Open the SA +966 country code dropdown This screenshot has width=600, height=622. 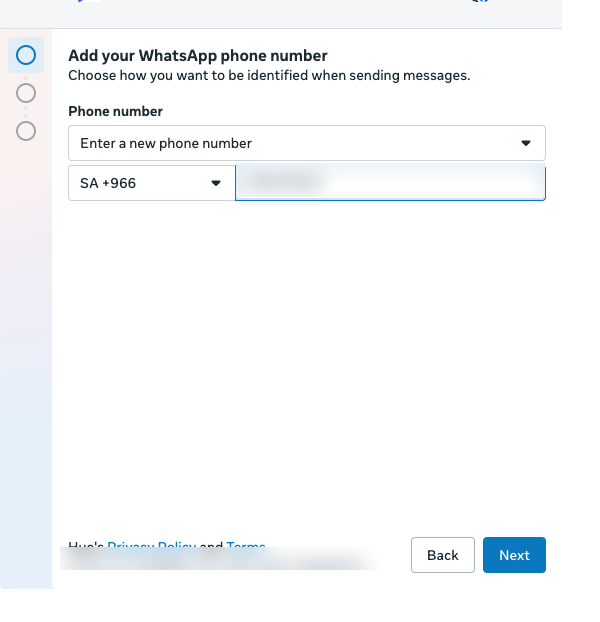coord(151,183)
